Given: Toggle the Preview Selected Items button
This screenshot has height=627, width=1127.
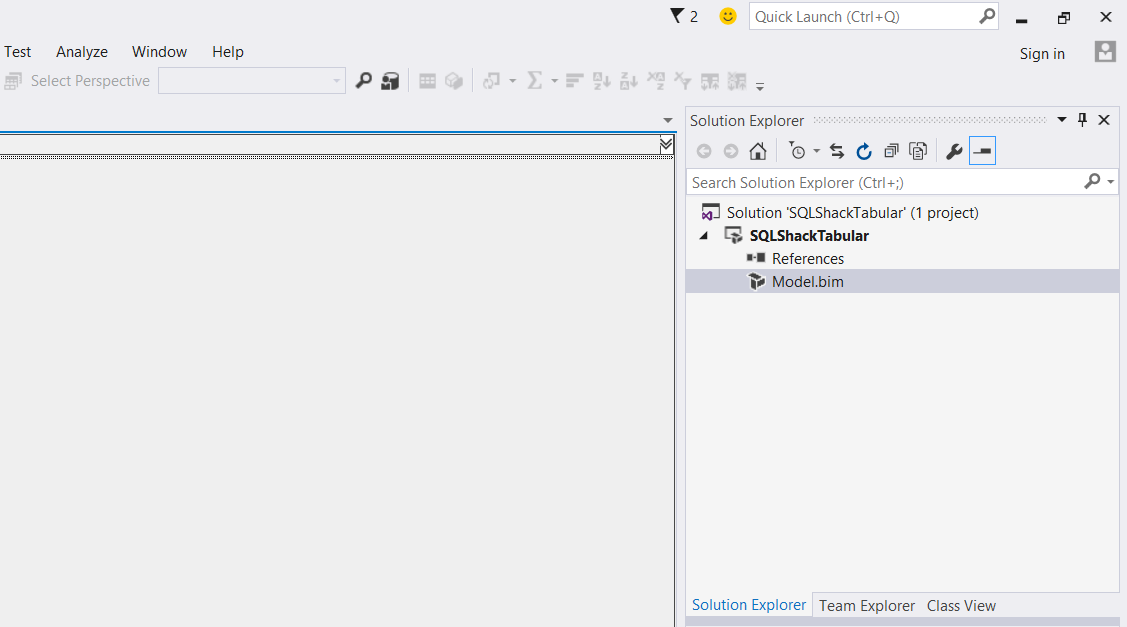Looking at the screenshot, I should point(982,151).
